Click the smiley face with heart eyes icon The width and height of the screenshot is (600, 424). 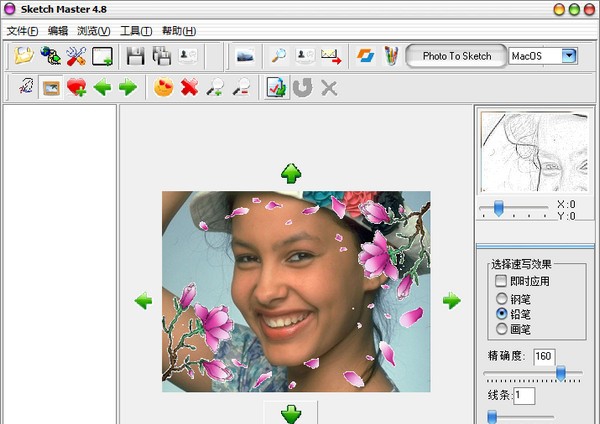point(163,87)
